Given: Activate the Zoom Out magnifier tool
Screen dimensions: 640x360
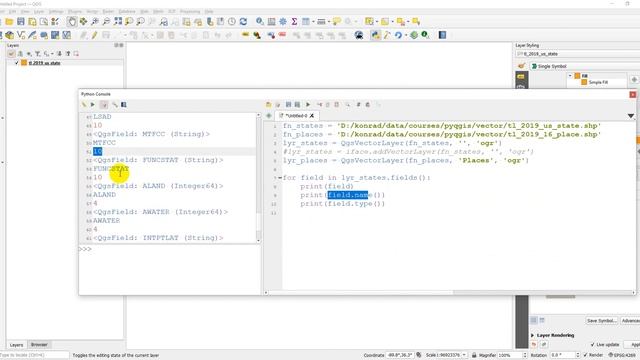Looking at the screenshot, I should 106,22.
